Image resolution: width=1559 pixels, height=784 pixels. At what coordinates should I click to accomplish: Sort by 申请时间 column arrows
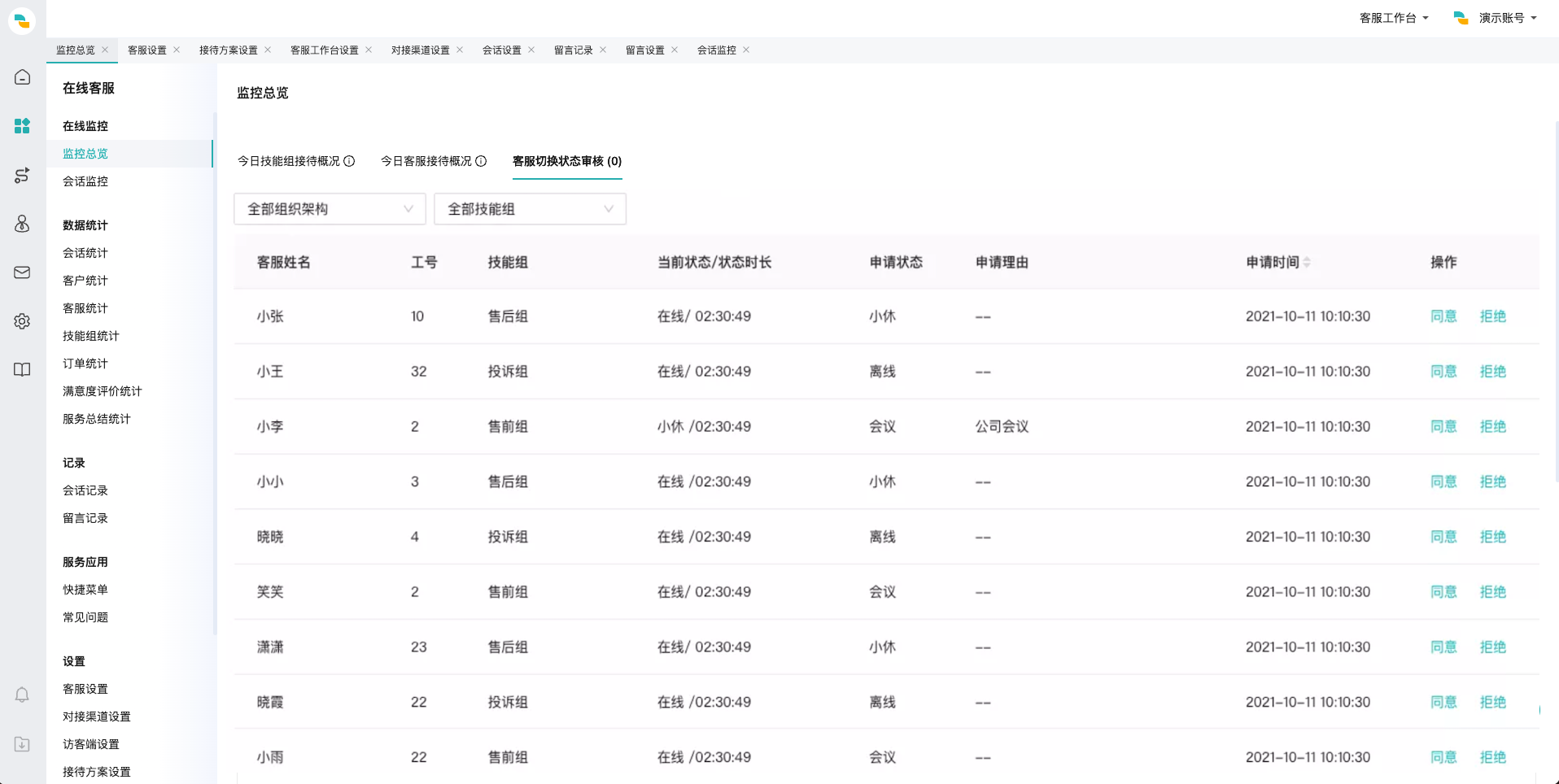(x=1307, y=262)
